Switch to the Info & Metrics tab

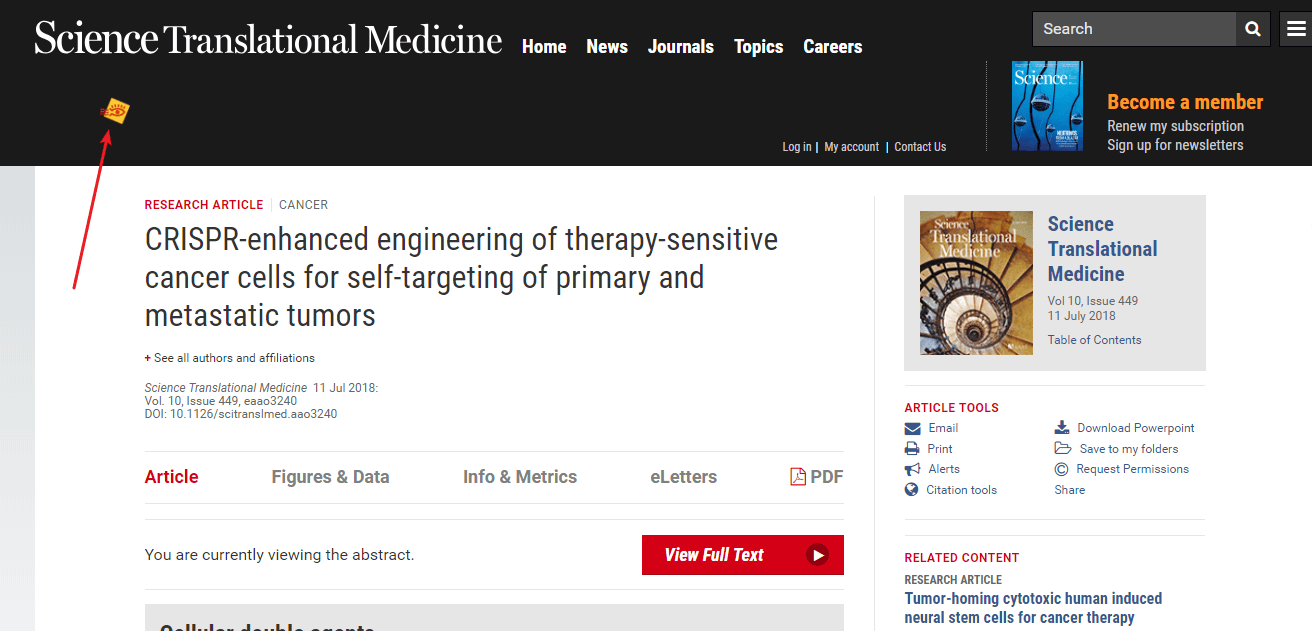pyautogui.click(x=519, y=477)
